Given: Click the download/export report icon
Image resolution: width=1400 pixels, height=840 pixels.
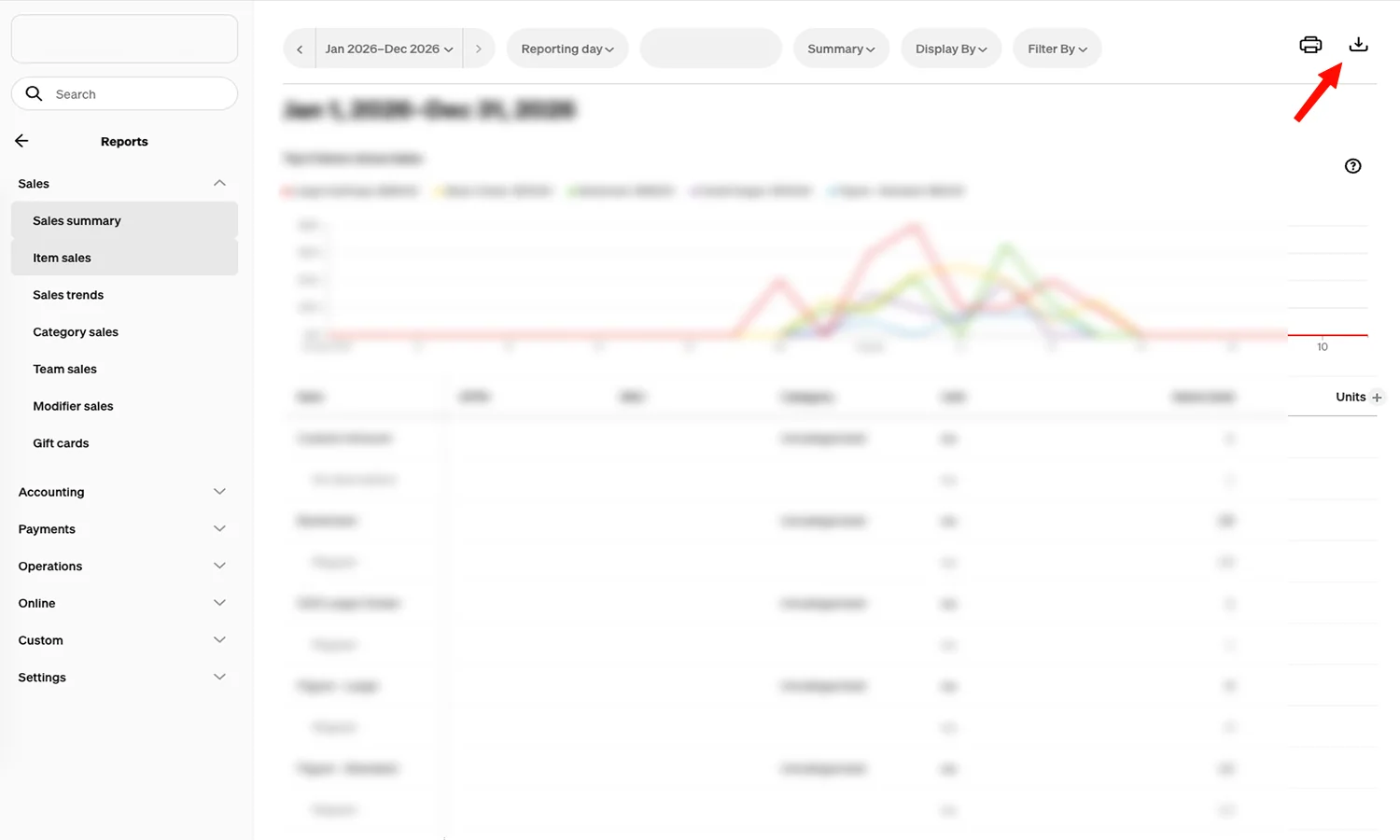Looking at the screenshot, I should click(x=1358, y=44).
